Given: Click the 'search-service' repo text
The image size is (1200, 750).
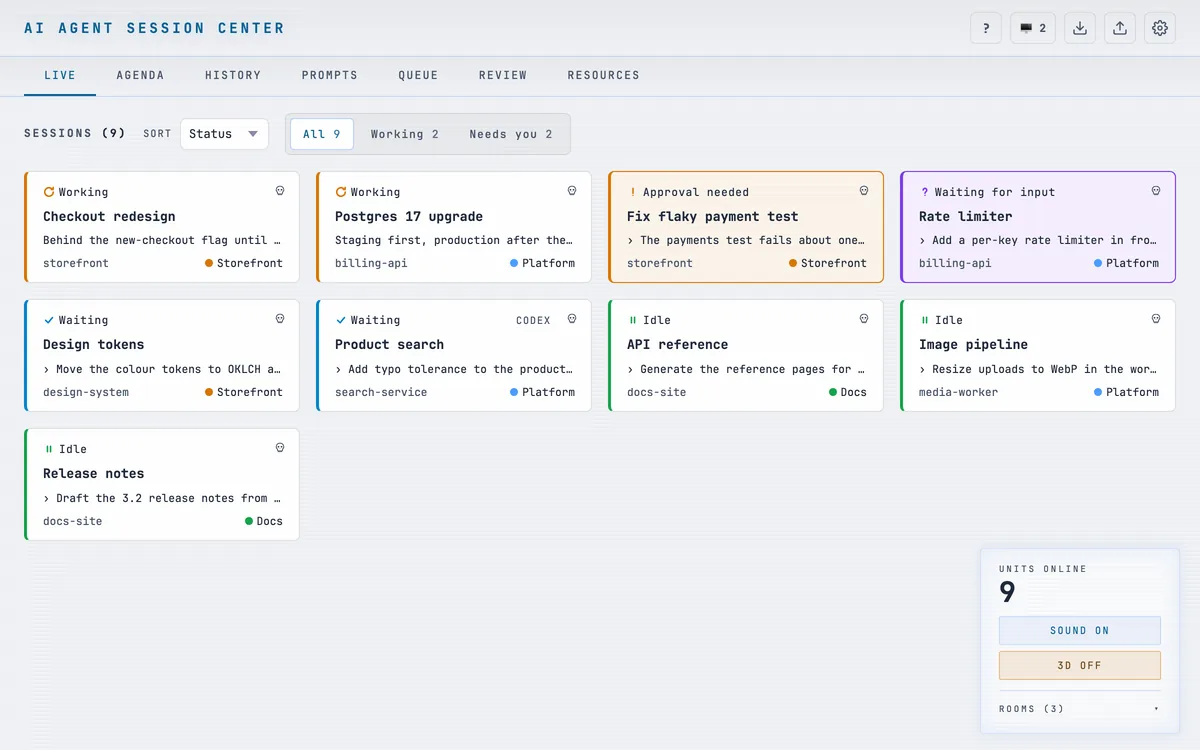Looking at the screenshot, I should (381, 392).
